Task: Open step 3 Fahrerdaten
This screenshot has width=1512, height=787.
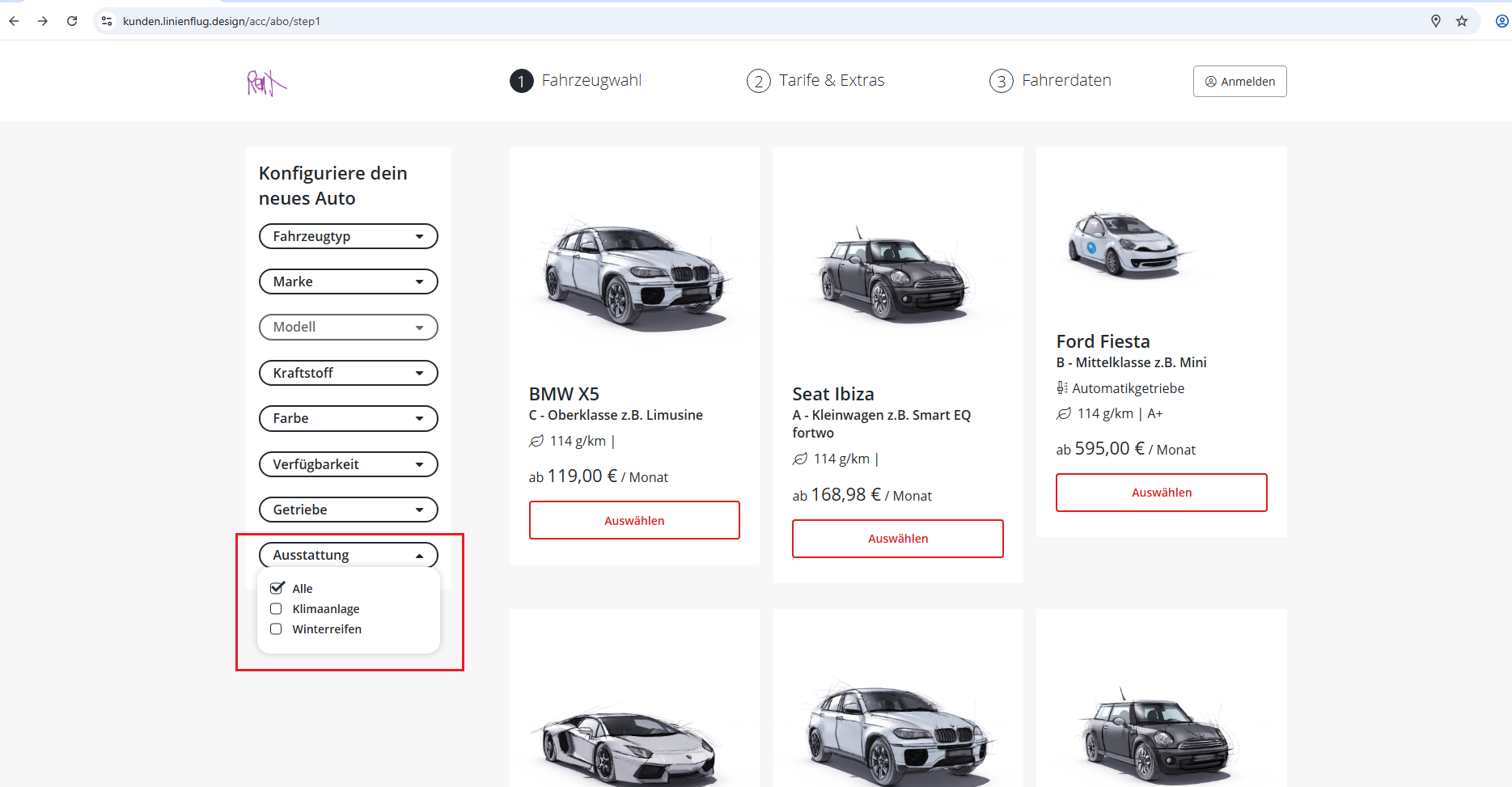Action: (x=1050, y=81)
